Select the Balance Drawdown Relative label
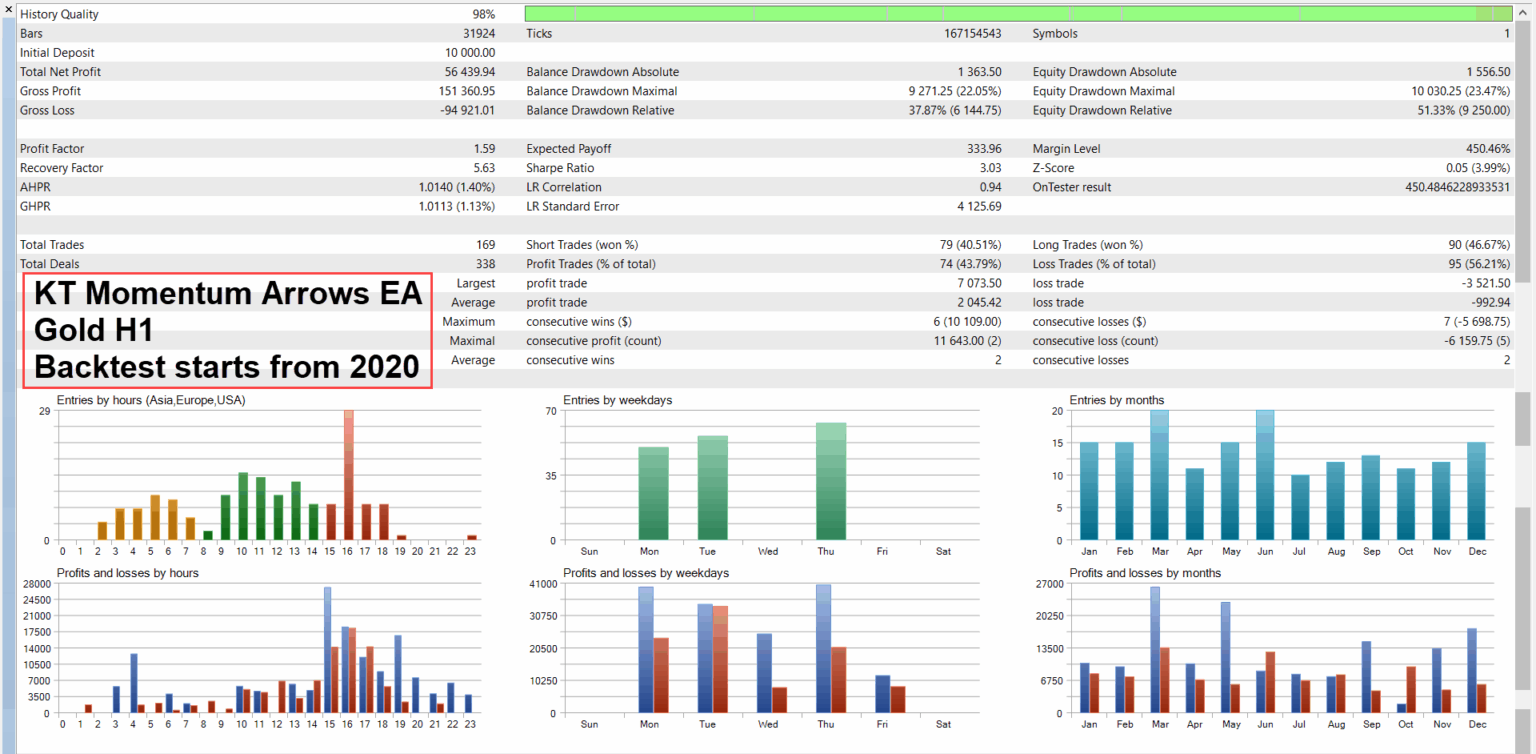This screenshot has height=754, width=1536. (x=600, y=110)
